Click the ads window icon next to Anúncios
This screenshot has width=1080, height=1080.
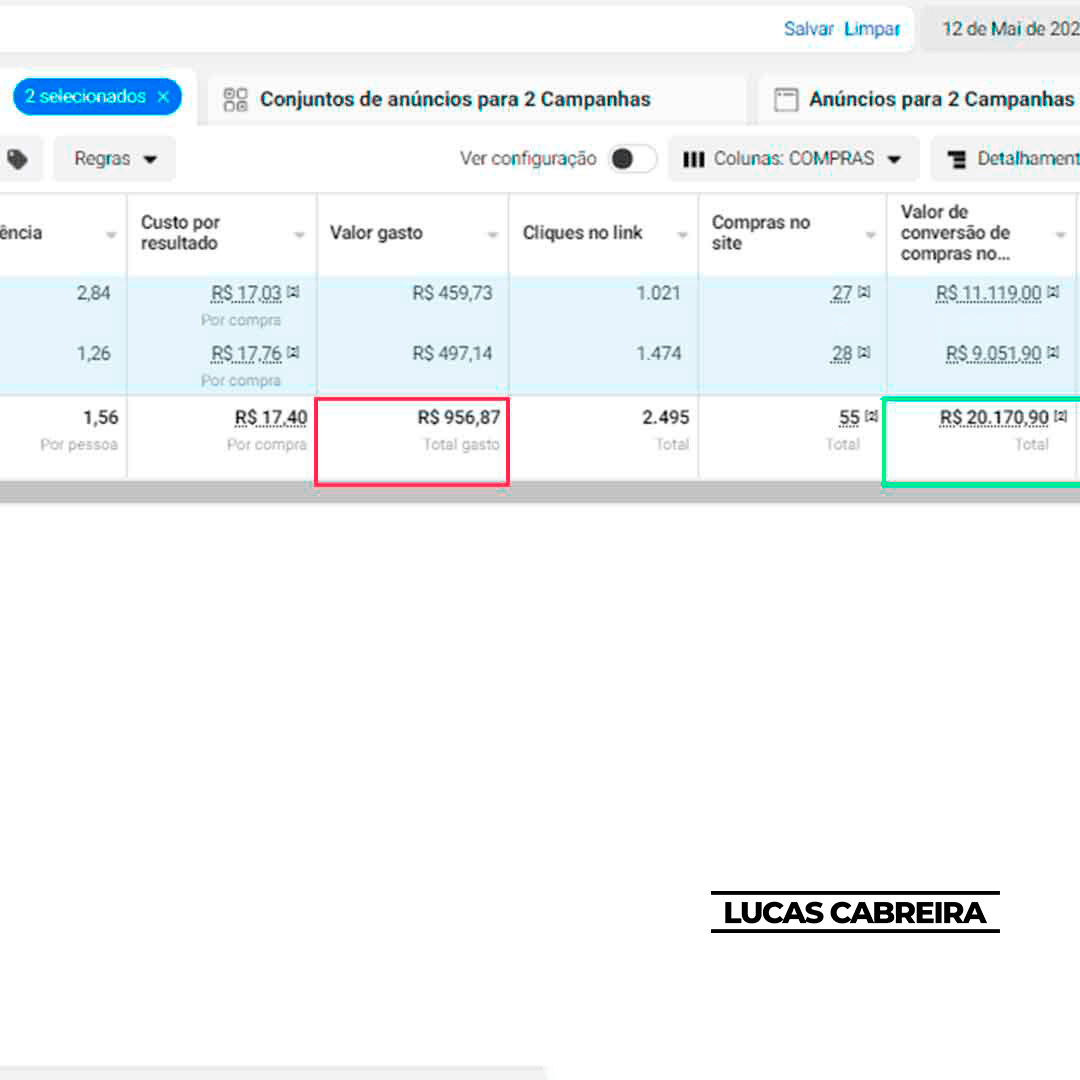(x=787, y=99)
